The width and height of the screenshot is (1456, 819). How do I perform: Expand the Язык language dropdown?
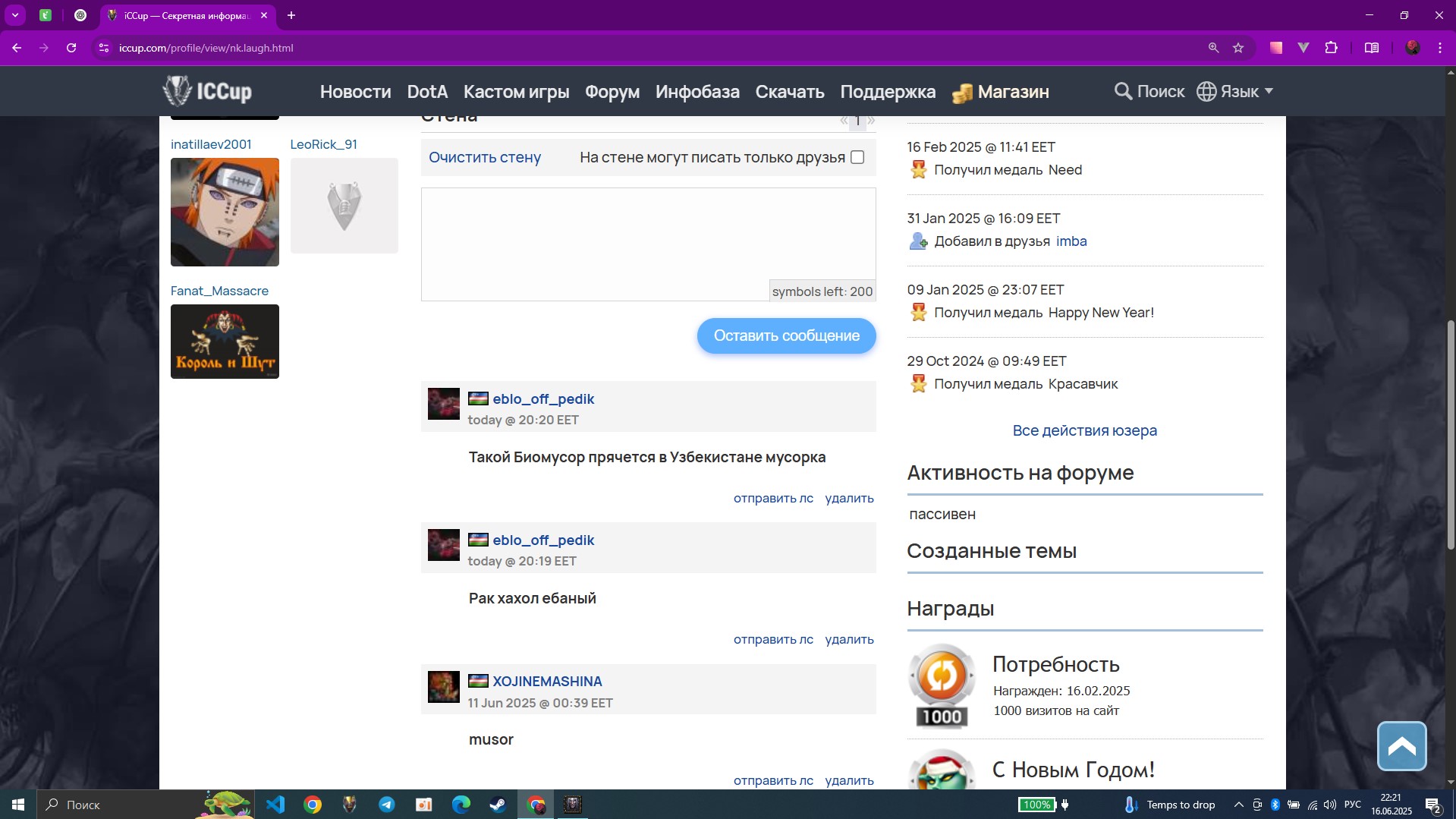(x=1247, y=91)
